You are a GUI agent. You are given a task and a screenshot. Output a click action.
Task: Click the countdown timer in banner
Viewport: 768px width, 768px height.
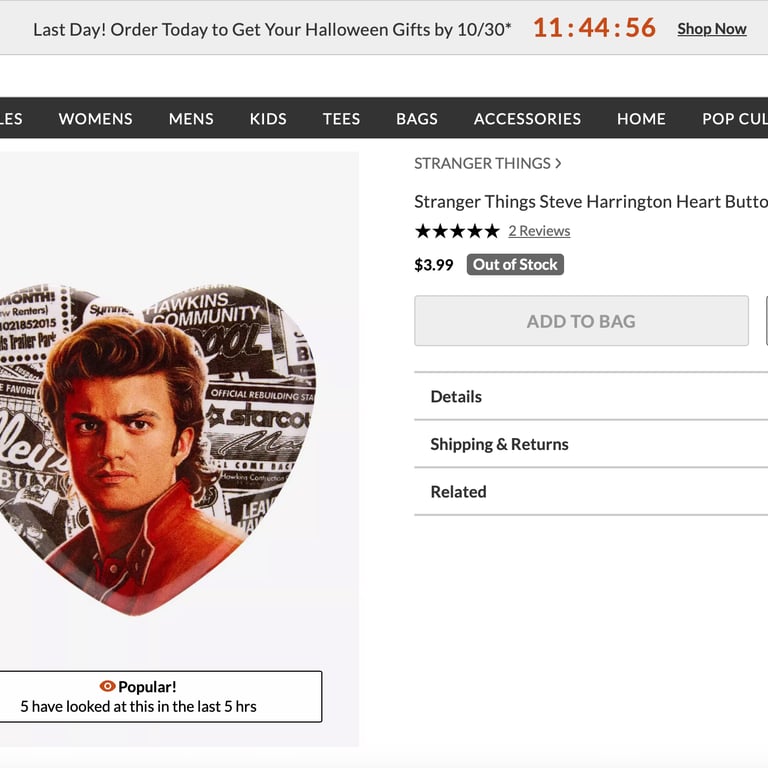coord(594,28)
